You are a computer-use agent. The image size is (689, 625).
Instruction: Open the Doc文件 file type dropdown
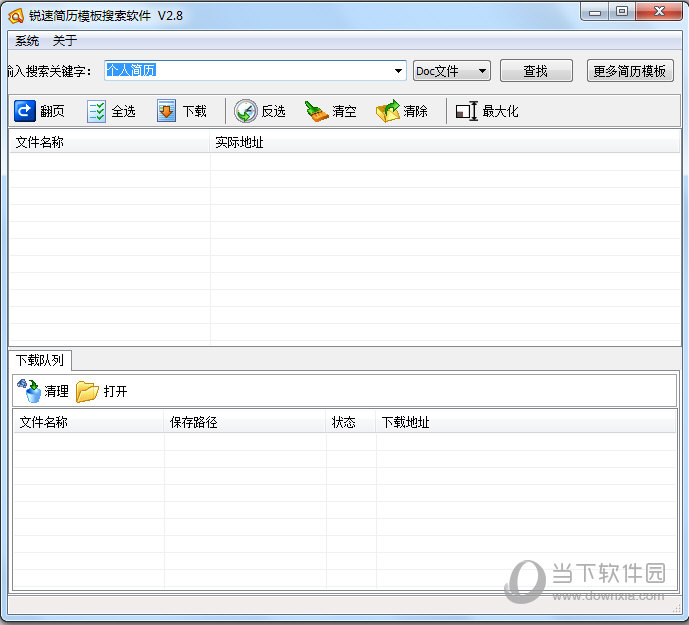click(452, 71)
